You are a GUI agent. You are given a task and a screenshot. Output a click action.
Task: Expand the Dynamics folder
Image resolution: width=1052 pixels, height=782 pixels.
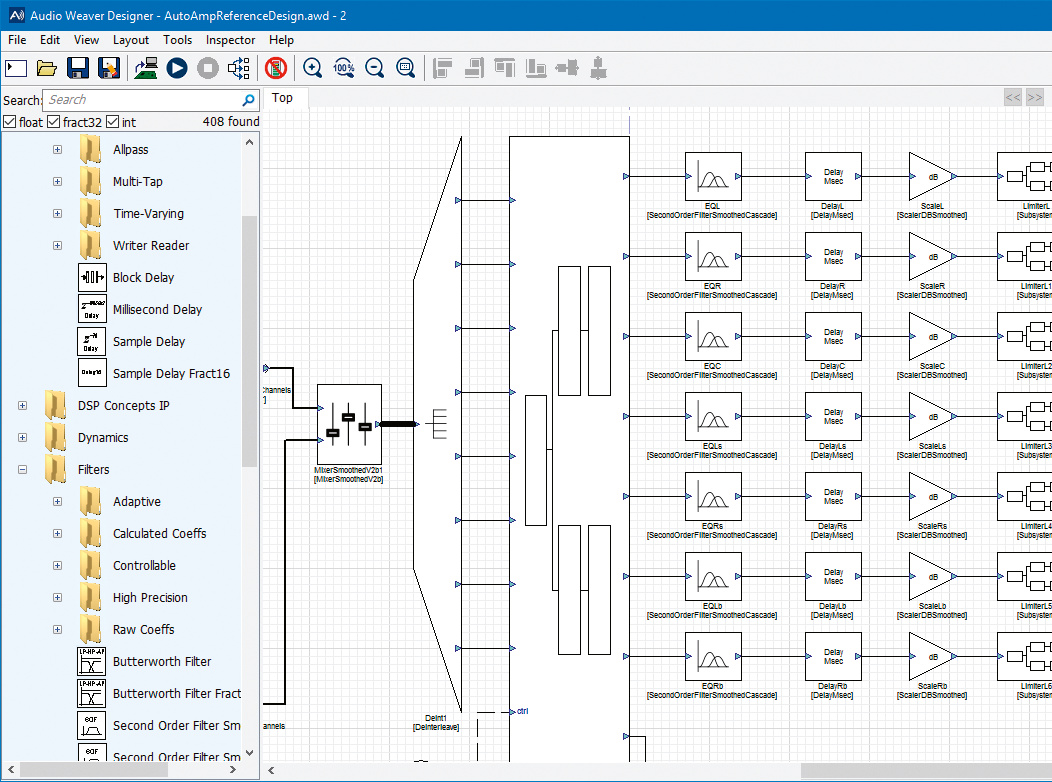22,437
